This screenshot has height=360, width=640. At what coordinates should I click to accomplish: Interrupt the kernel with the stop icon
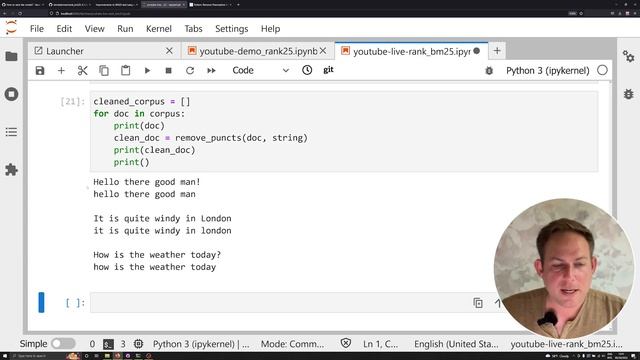pos(168,71)
